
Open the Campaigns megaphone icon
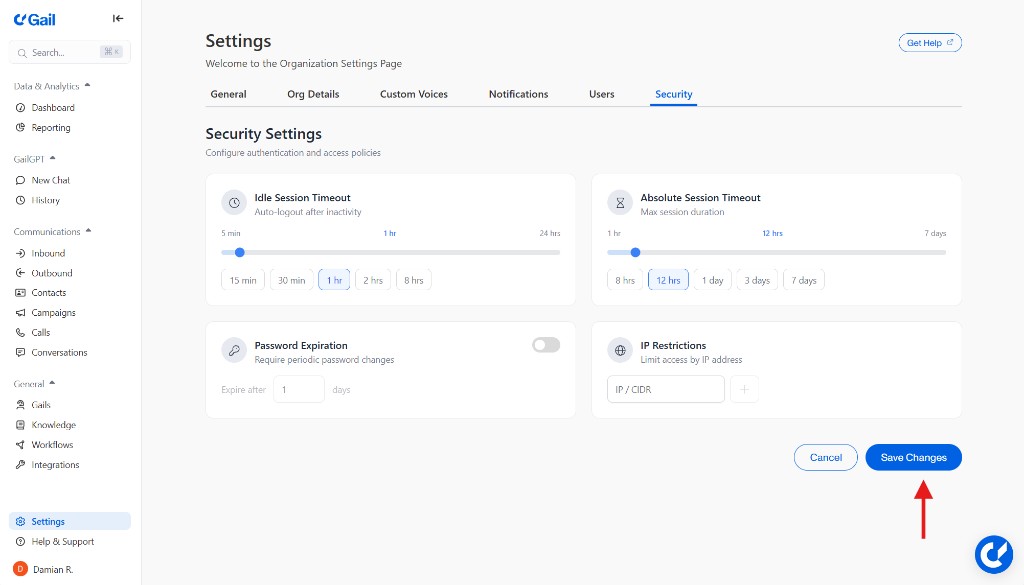click(x=21, y=313)
